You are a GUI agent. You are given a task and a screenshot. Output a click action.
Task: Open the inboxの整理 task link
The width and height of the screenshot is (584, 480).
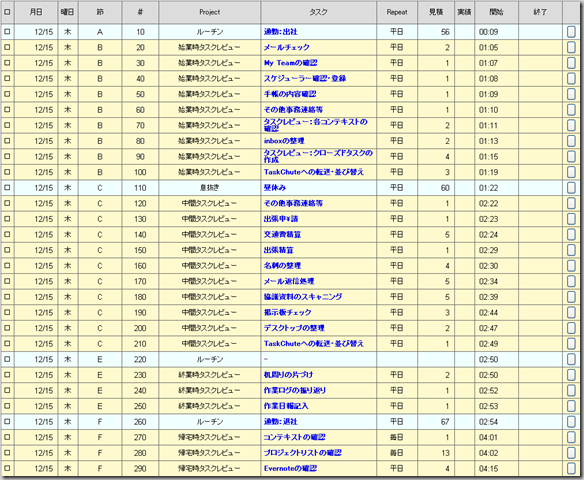[x=284, y=141]
